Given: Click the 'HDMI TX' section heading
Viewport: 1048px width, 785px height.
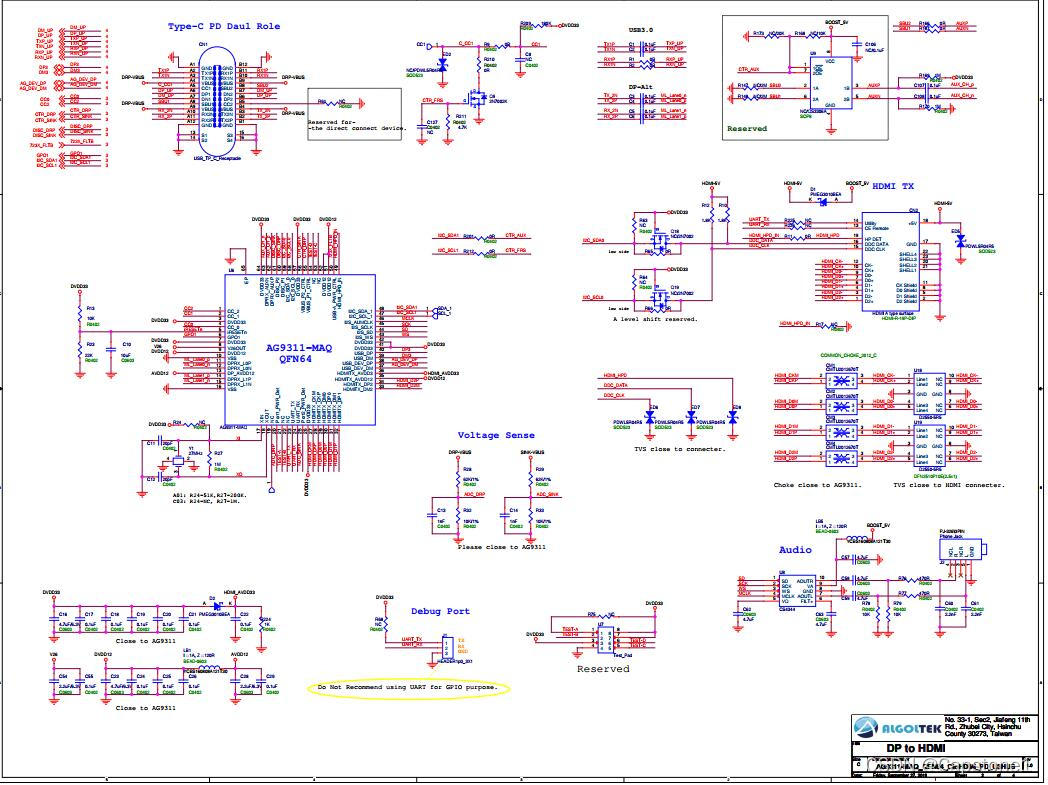Looking at the screenshot, I should [893, 186].
